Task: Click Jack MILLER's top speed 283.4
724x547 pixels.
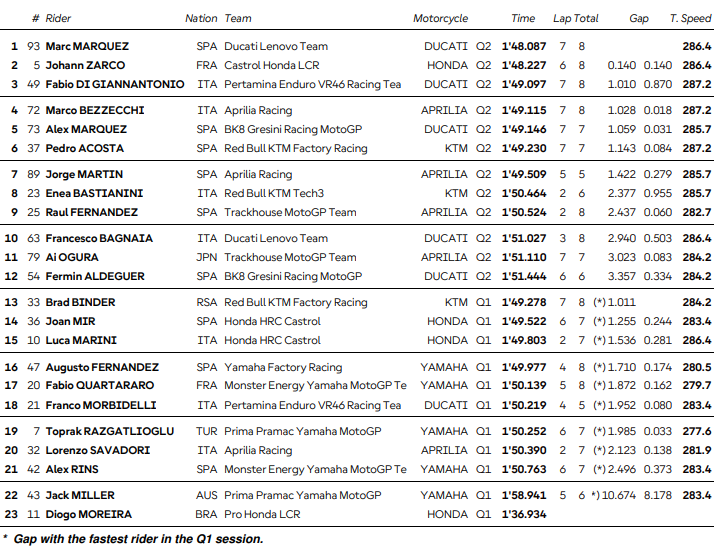Action: pyautogui.click(x=697, y=495)
